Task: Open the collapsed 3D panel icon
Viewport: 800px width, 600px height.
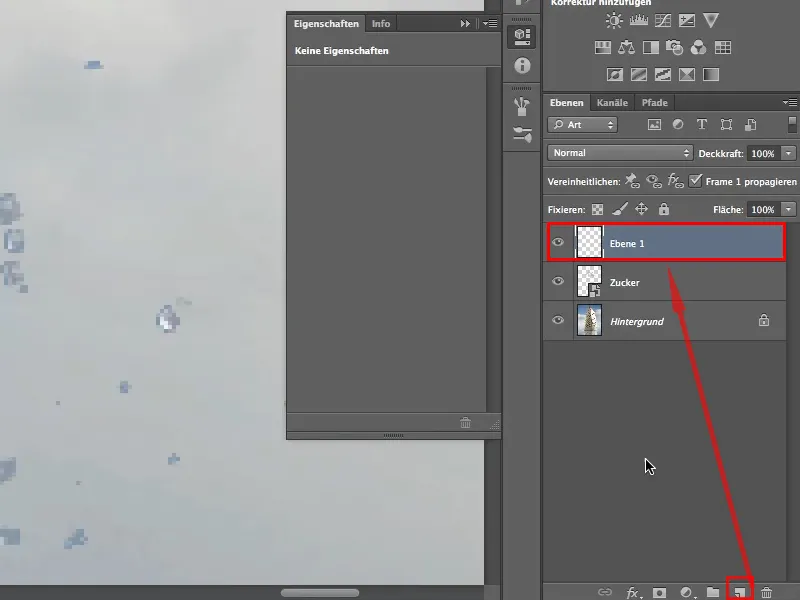Action: (x=521, y=37)
